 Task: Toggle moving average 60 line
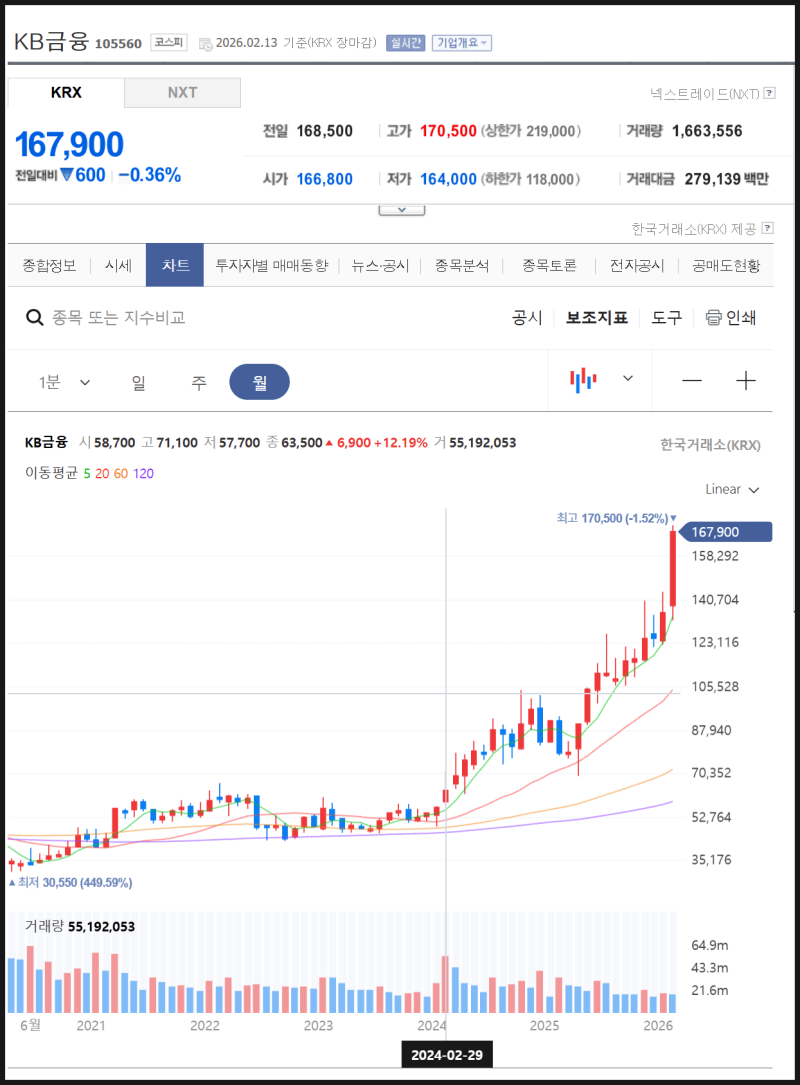coord(120,473)
